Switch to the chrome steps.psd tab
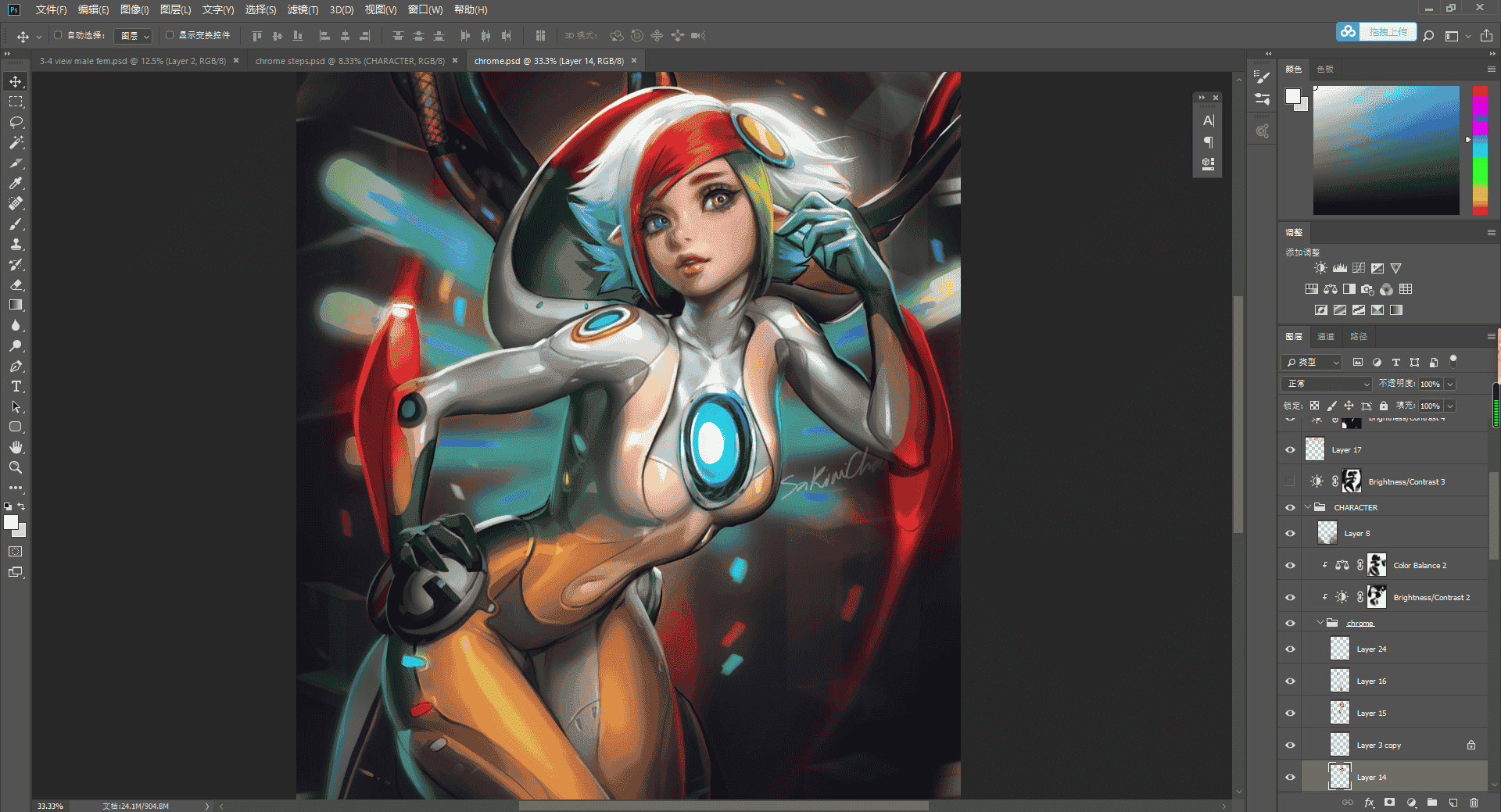 click(x=350, y=61)
